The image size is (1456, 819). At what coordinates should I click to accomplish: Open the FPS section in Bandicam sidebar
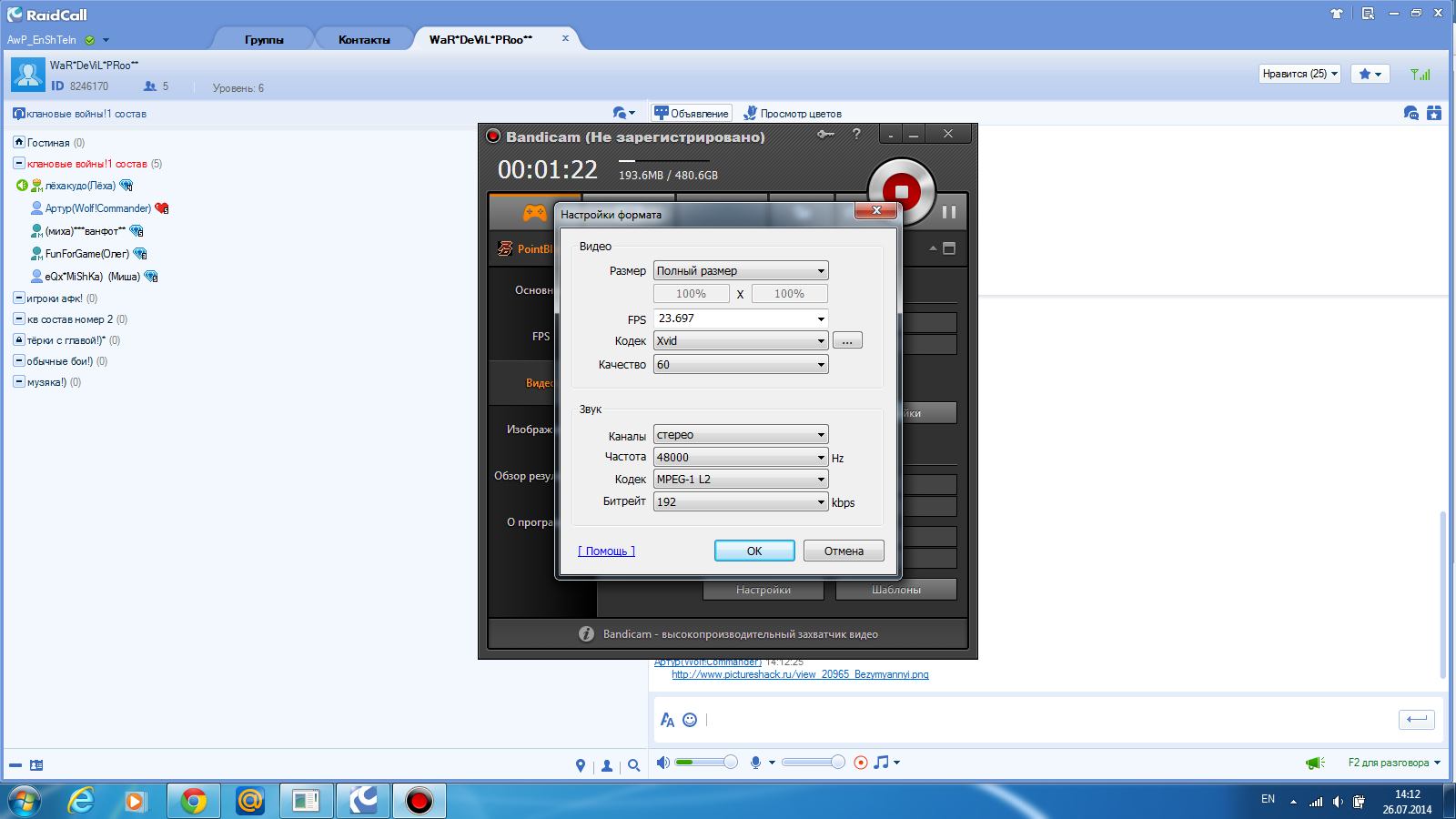click(x=541, y=337)
